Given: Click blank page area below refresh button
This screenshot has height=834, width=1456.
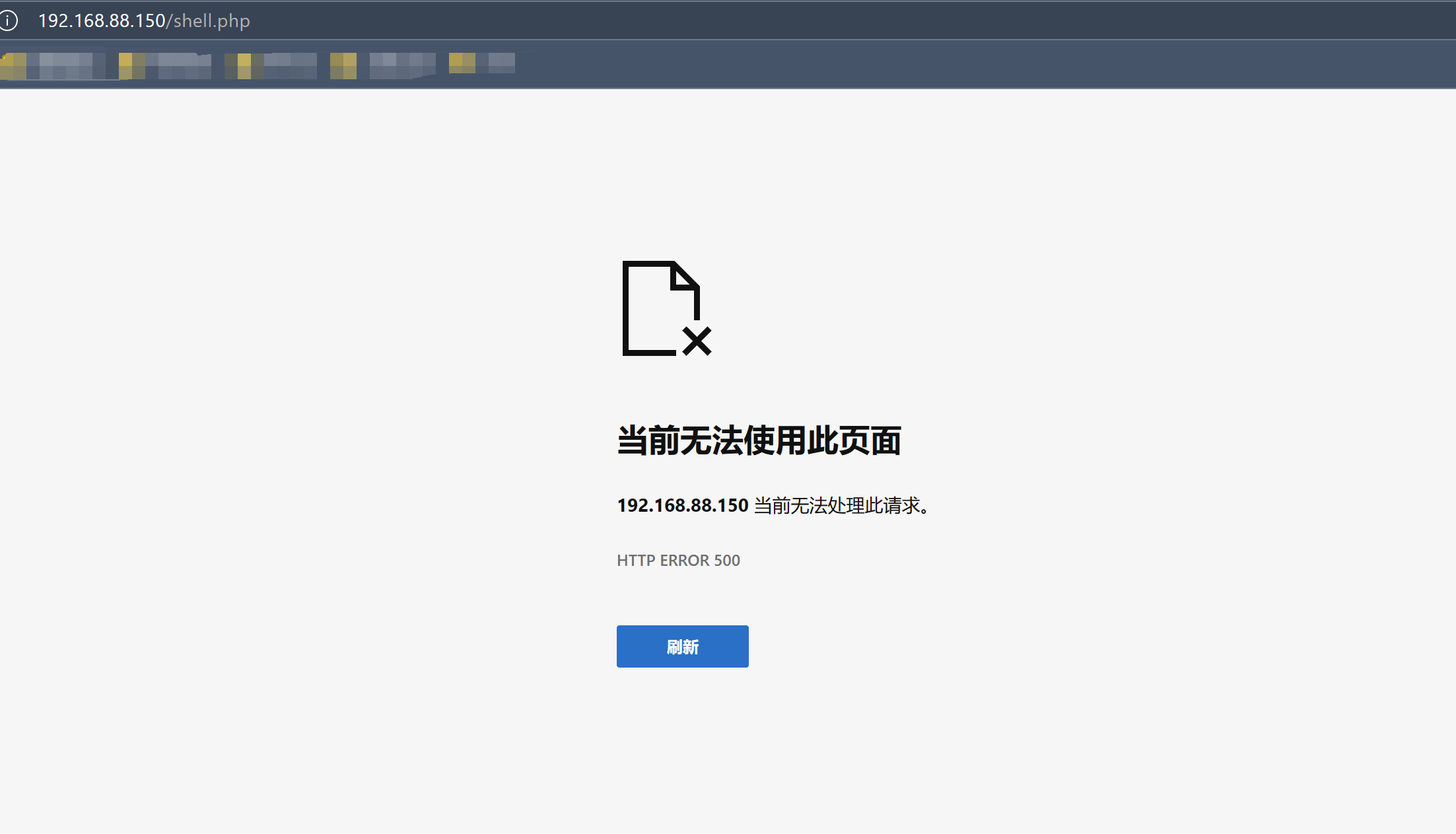Looking at the screenshot, I should coord(683,746).
